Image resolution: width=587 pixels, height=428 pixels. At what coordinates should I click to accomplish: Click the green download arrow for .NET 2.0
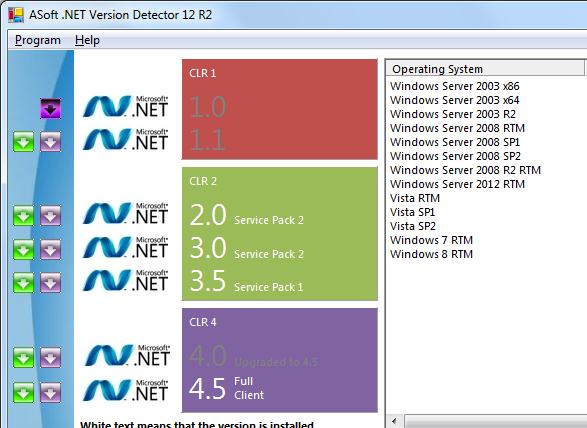24,216
